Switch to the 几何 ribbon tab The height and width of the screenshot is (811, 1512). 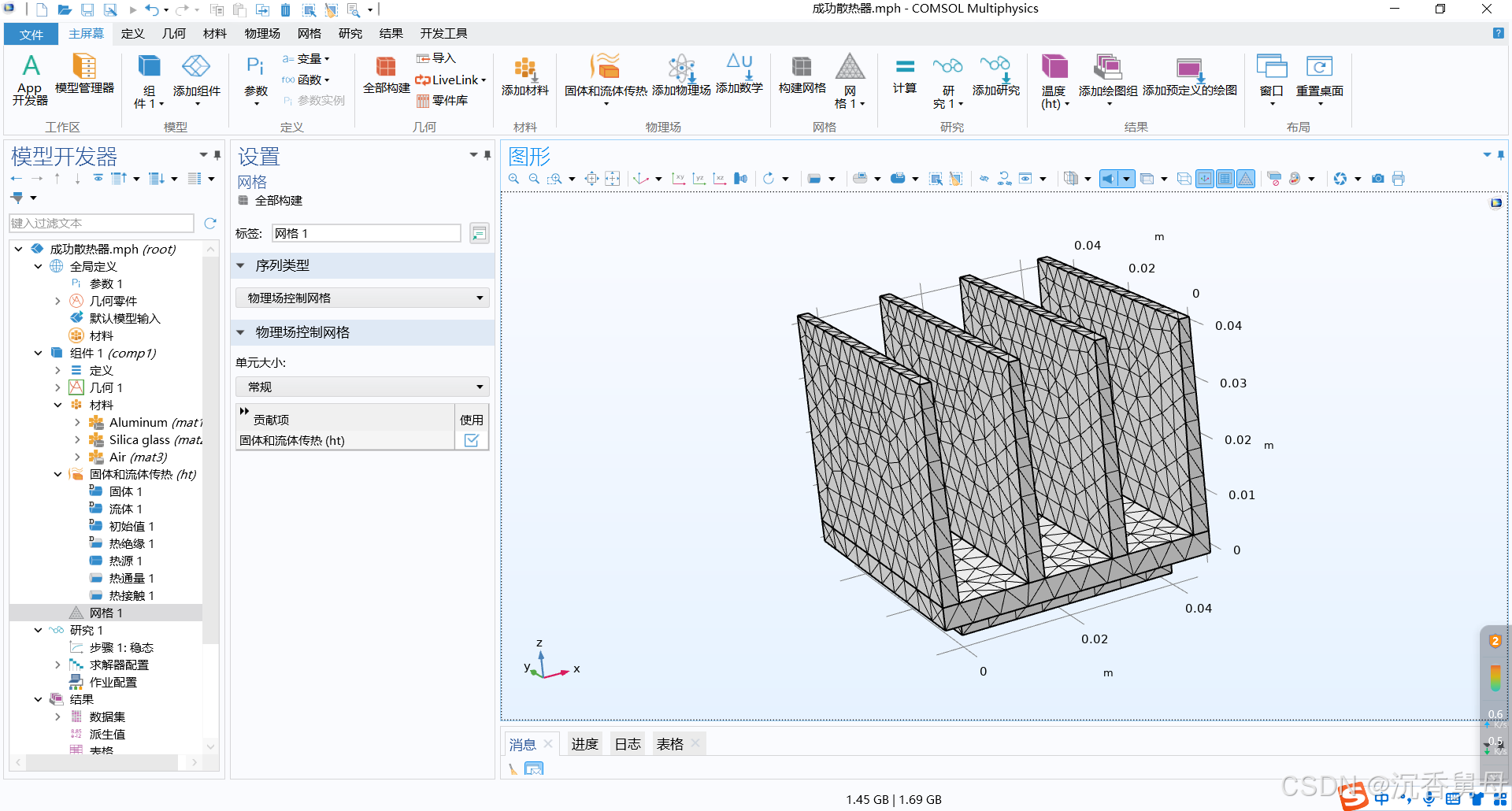[x=174, y=33]
